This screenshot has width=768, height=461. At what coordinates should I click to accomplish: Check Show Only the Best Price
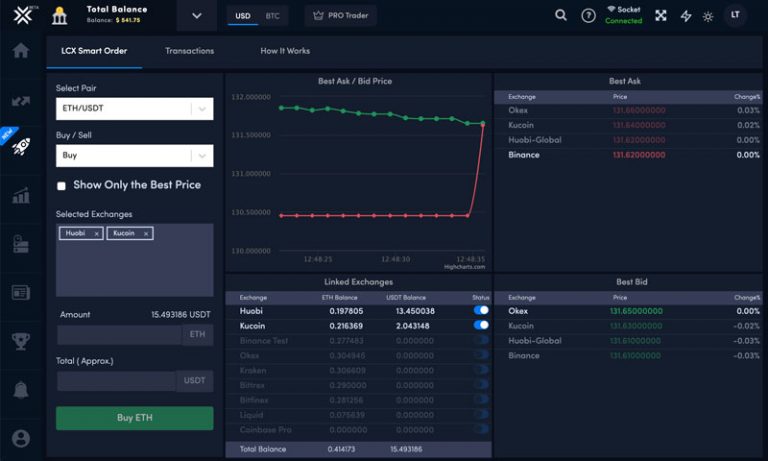(x=61, y=186)
